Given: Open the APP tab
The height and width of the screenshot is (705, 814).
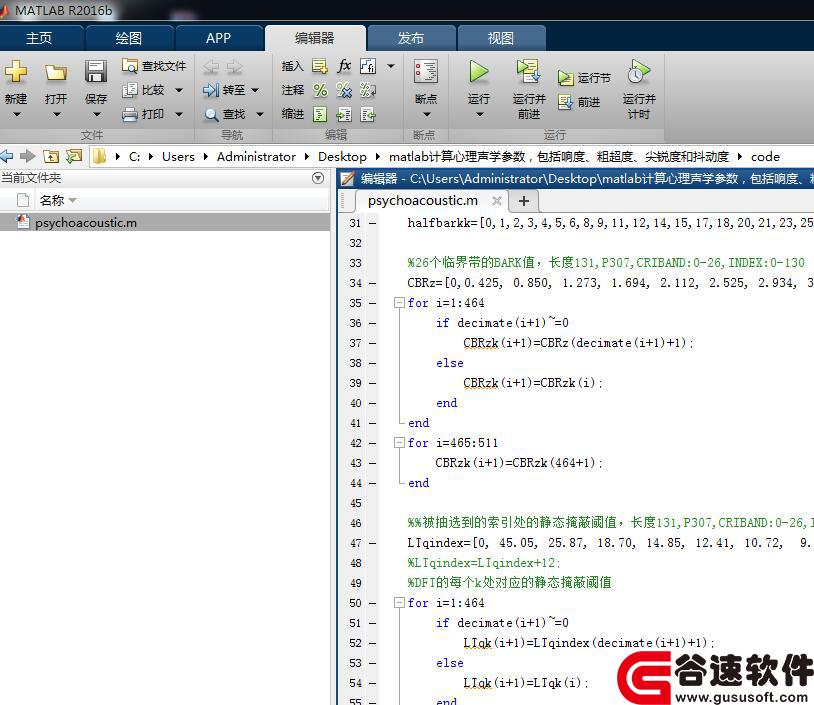Looking at the screenshot, I should coord(219,38).
